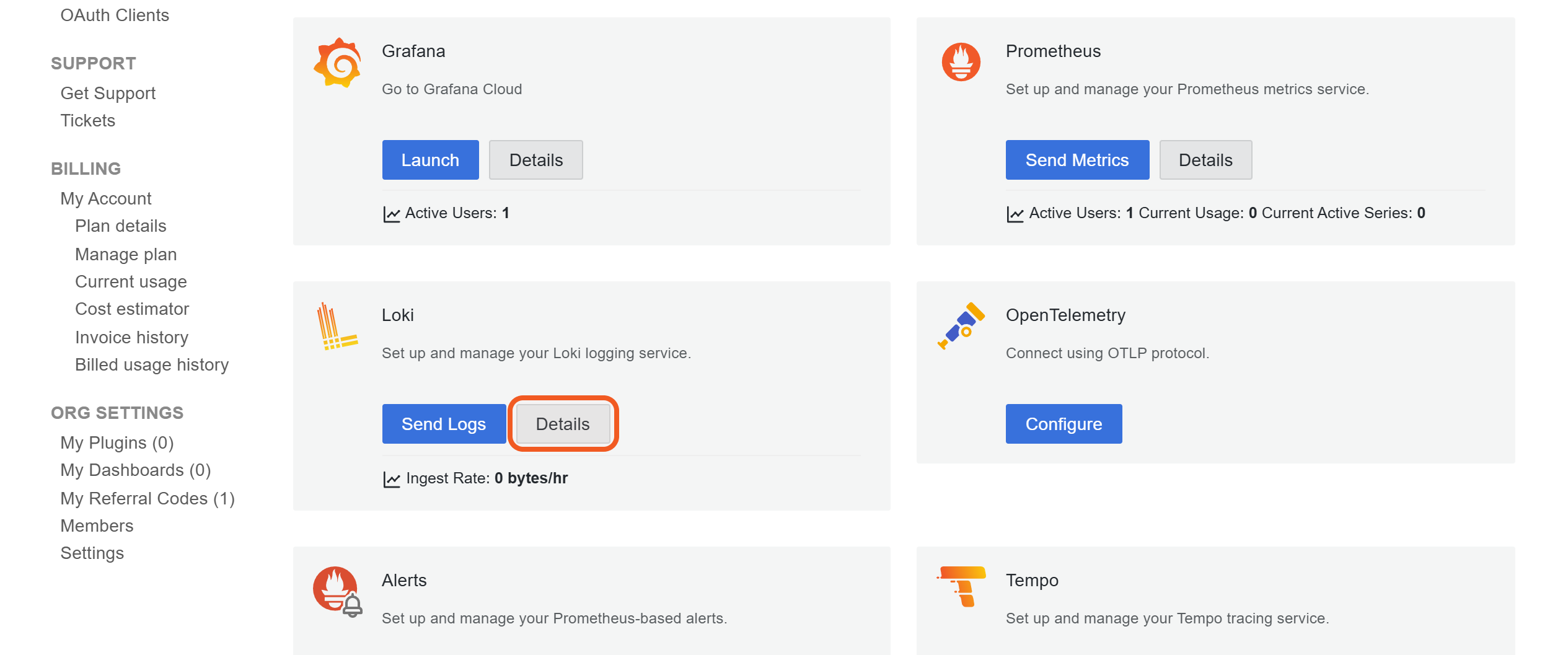The width and height of the screenshot is (1568, 655).
Task: Go to Invoice history page
Action: (131, 337)
